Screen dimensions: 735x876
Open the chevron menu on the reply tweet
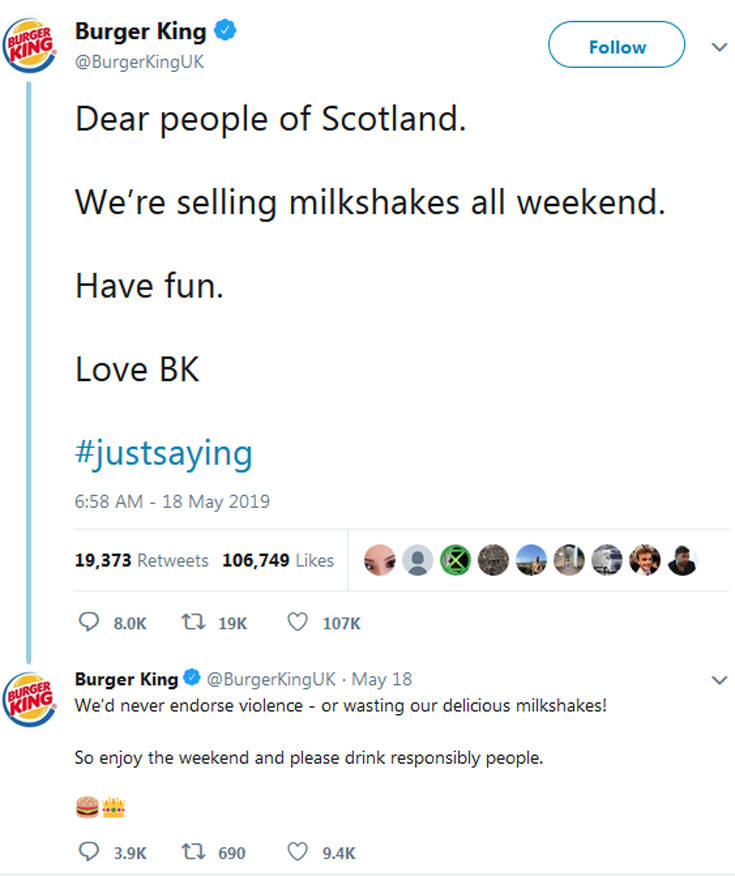click(716, 679)
